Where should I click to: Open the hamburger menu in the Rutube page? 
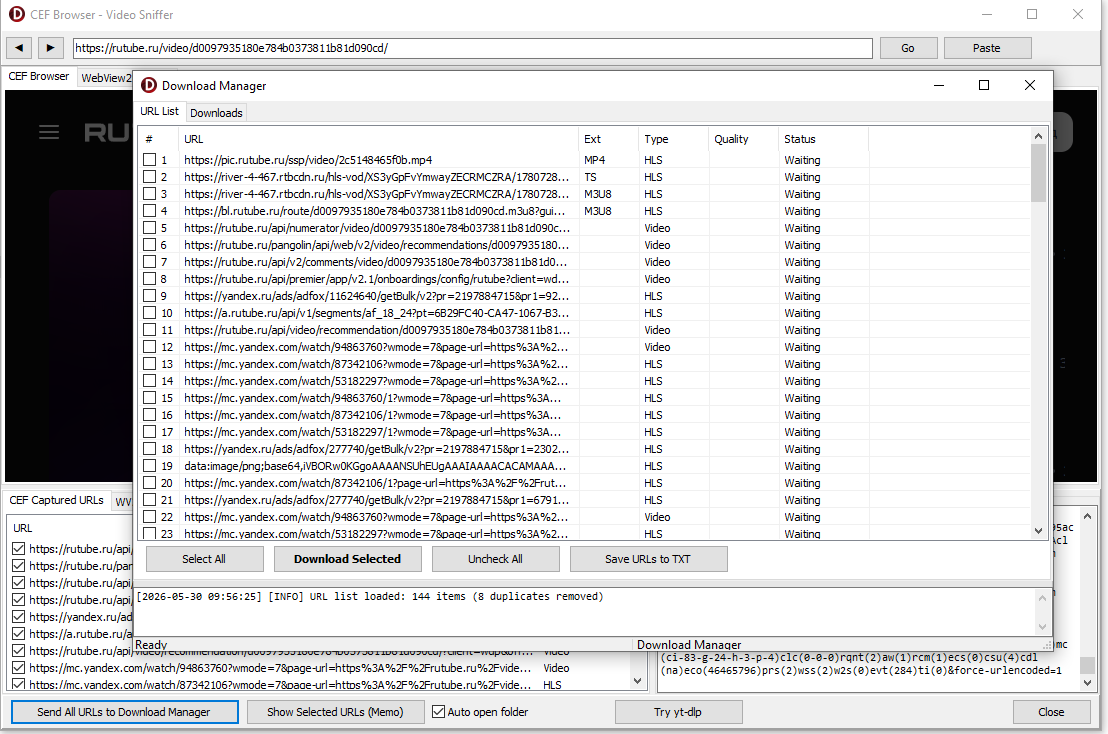[49, 132]
